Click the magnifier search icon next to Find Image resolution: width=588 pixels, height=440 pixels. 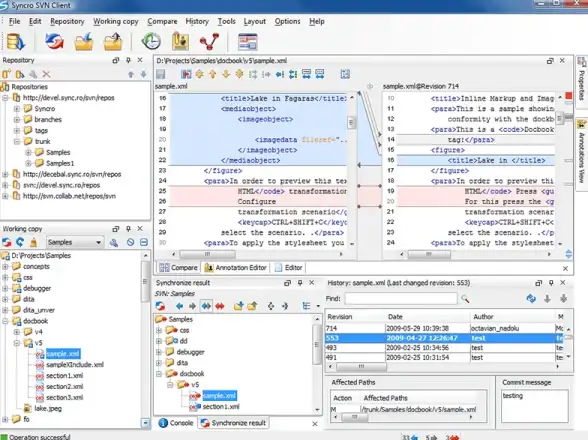point(465,299)
